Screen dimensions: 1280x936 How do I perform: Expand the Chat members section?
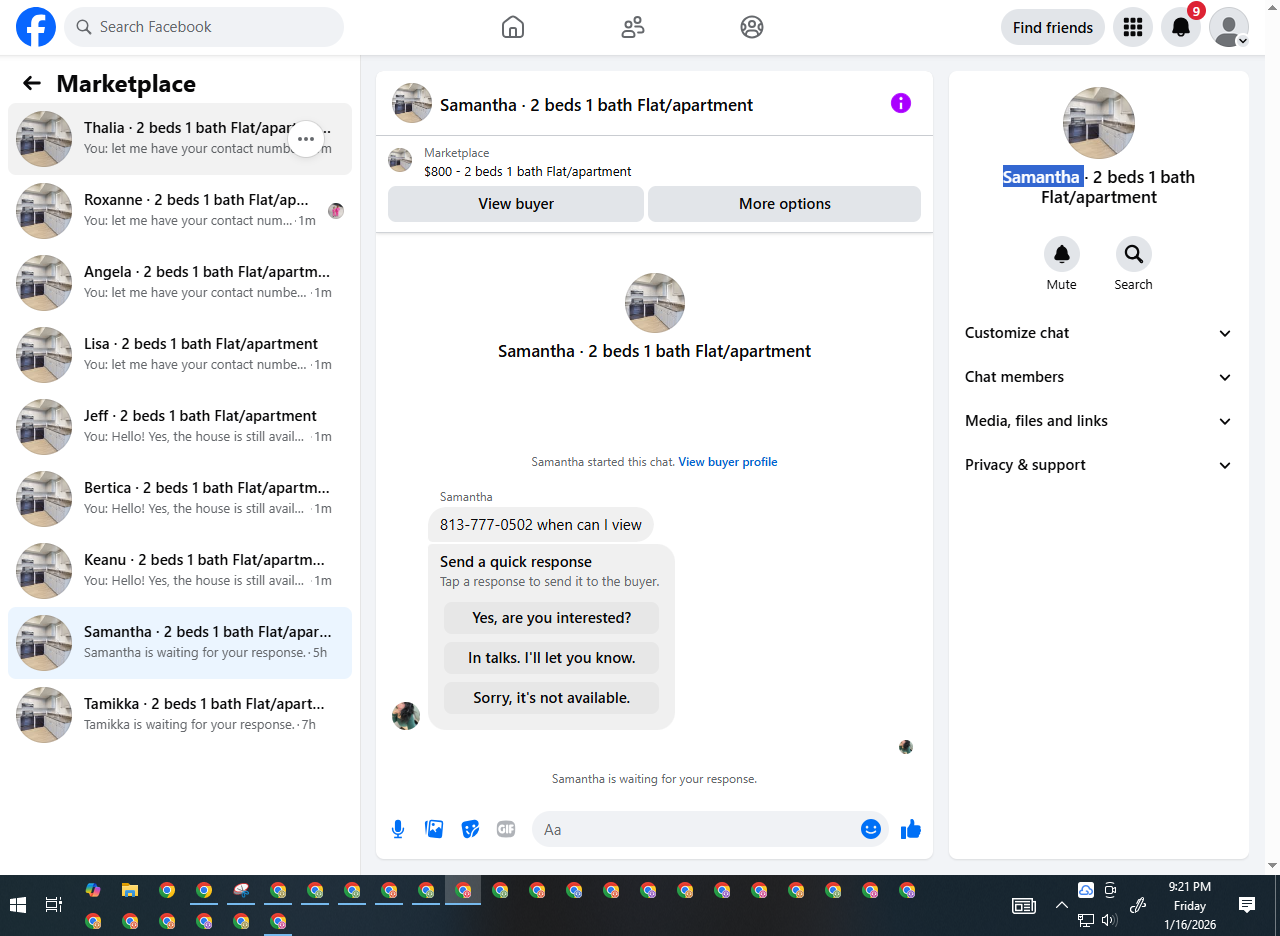[x=1099, y=377]
